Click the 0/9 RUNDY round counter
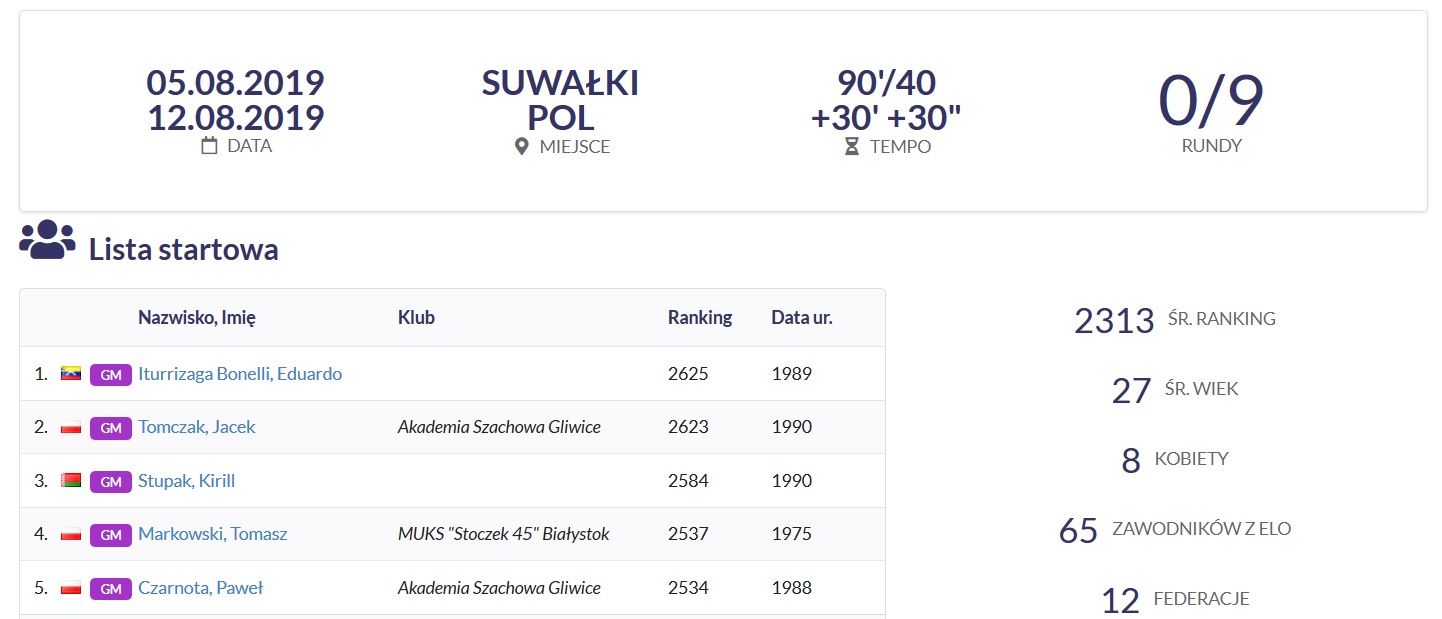Image resolution: width=1442 pixels, height=619 pixels. [1211, 110]
